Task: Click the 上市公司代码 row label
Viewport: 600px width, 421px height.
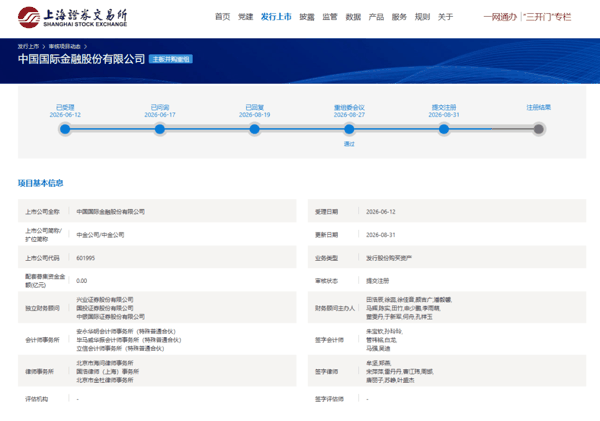Action: 42,258
